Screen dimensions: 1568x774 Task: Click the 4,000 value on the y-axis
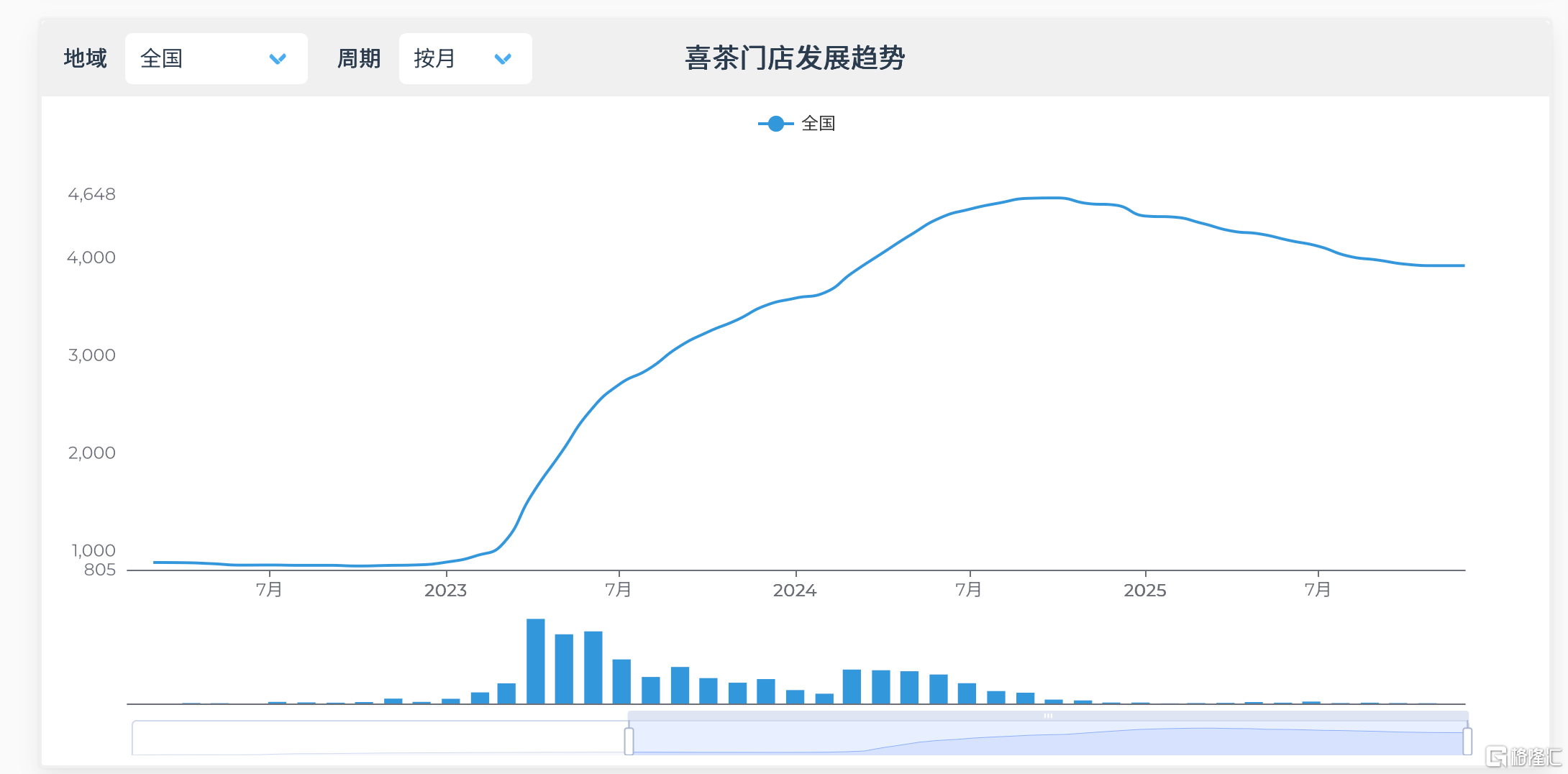[x=91, y=258]
